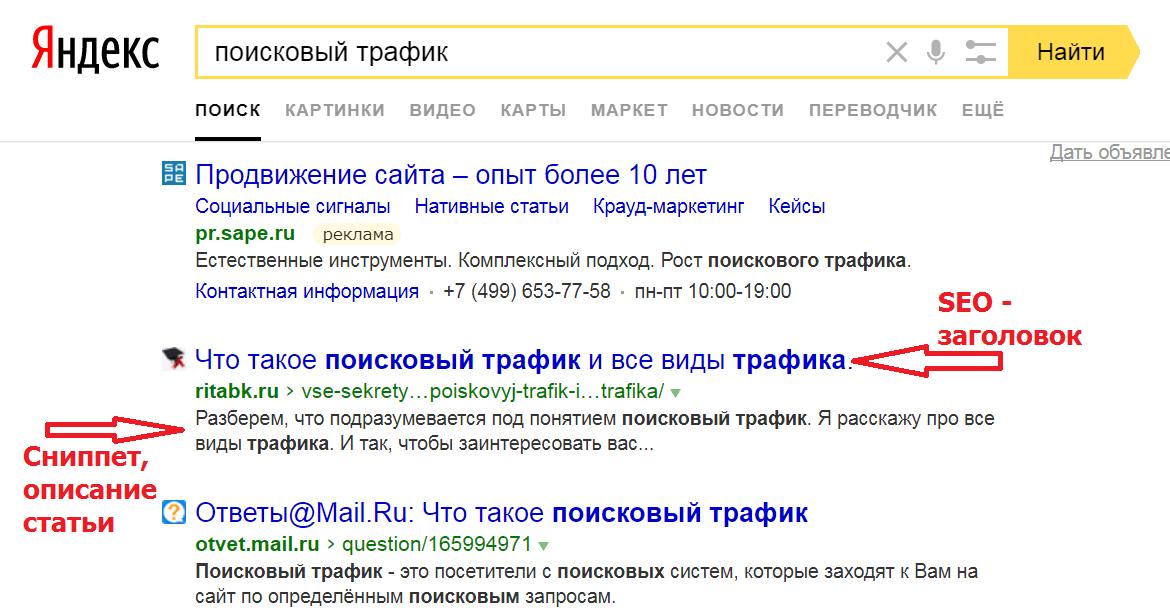Image resolution: width=1170 pixels, height=612 pixels.
Task: Click the question/165994971 URL path
Action: [437, 544]
